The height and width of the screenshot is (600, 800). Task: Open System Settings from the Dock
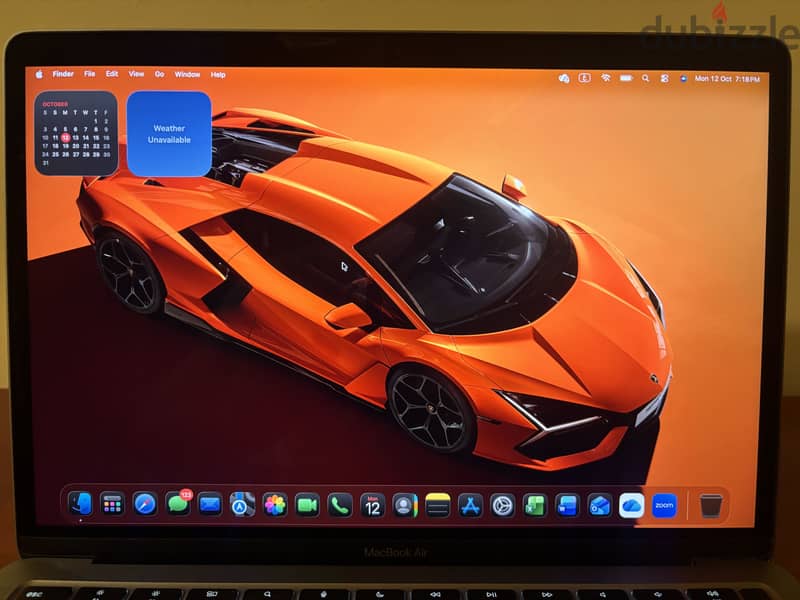pyautogui.click(x=503, y=505)
